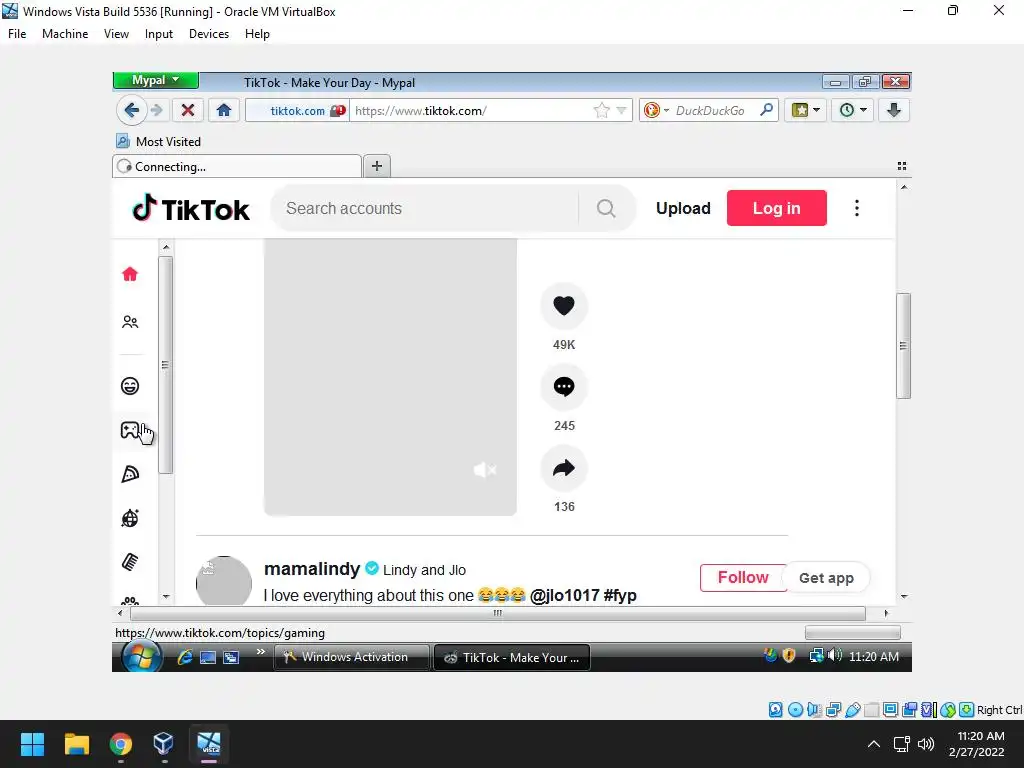Click the horizontal scrollbar at page bottom
The width and height of the screenshot is (1024, 768).
click(498, 613)
